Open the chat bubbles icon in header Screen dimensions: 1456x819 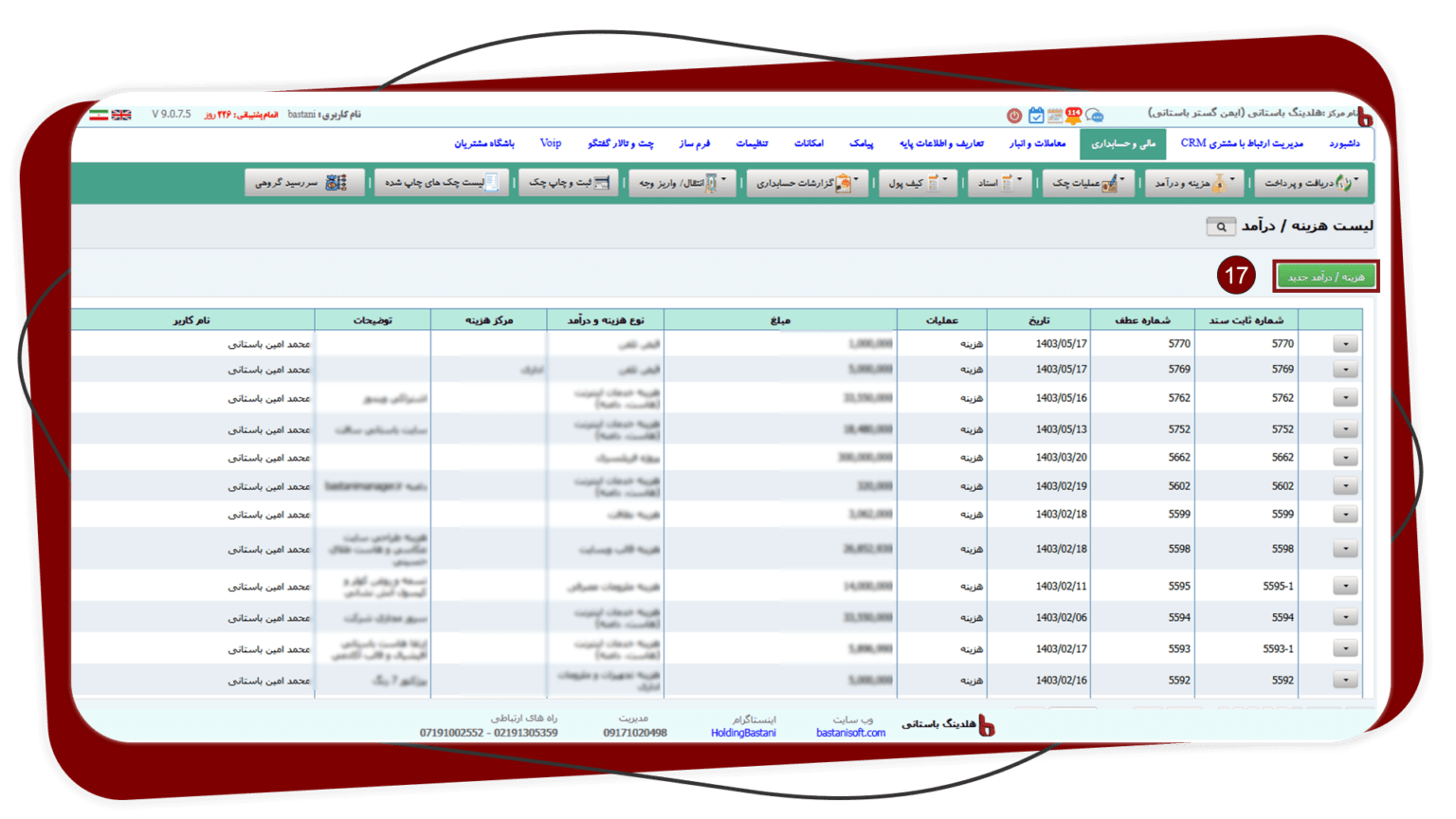click(1095, 116)
